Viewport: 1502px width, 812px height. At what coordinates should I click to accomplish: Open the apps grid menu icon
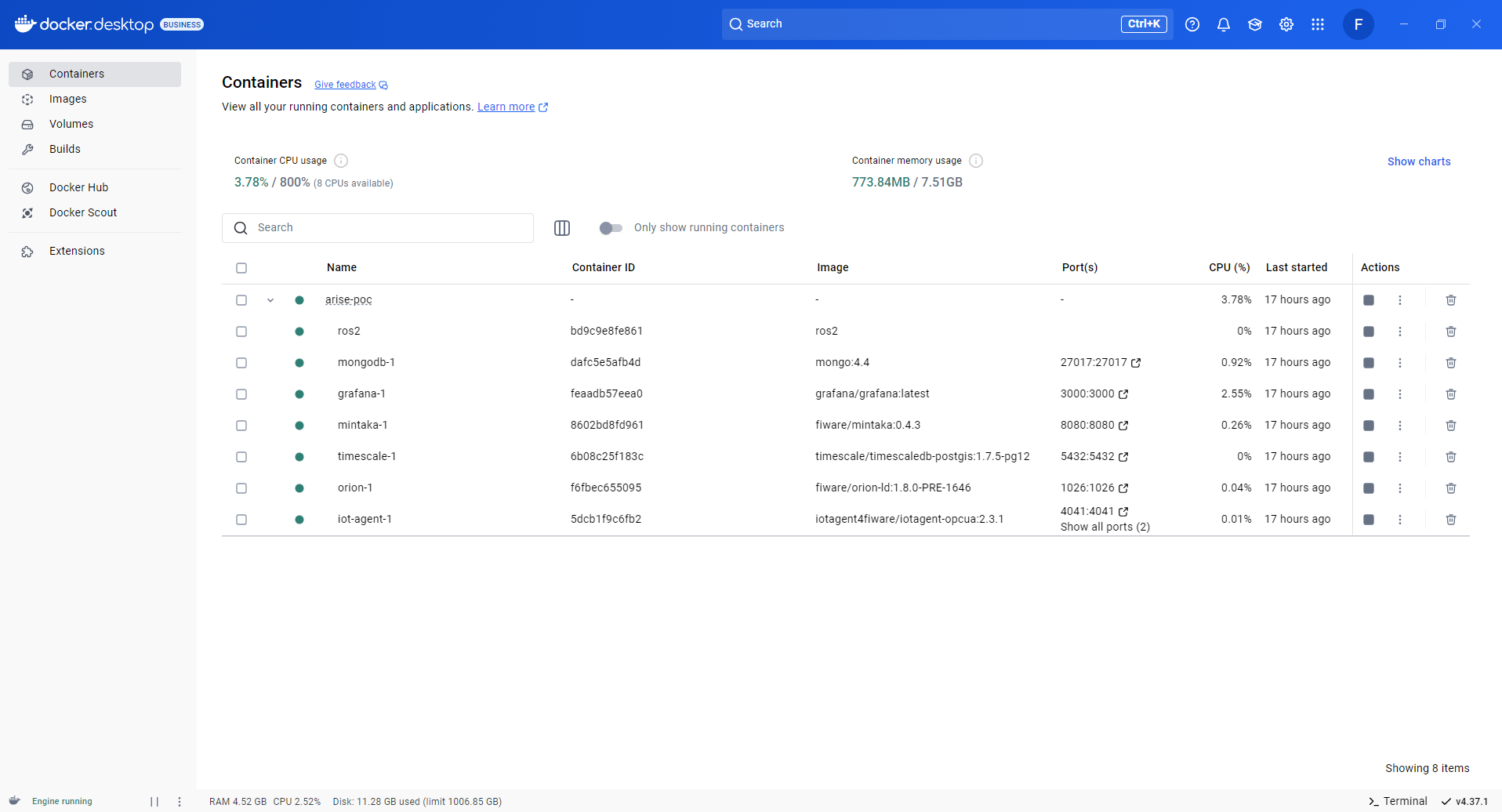point(1318,24)
